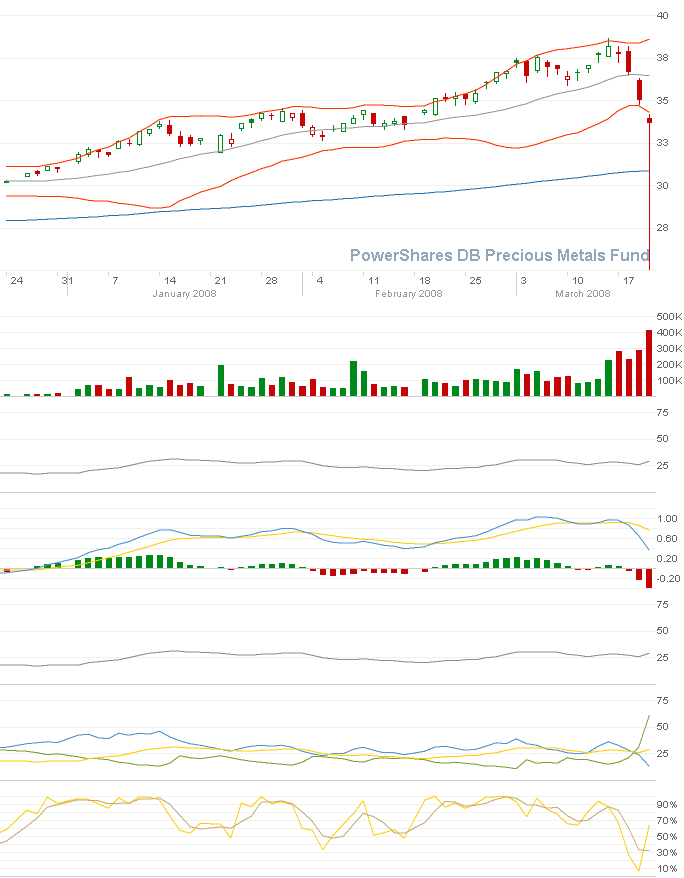This screenshot has width=684, height=878.
Task: Click the 90% oscillator axis label
Action: pos(667,805)
